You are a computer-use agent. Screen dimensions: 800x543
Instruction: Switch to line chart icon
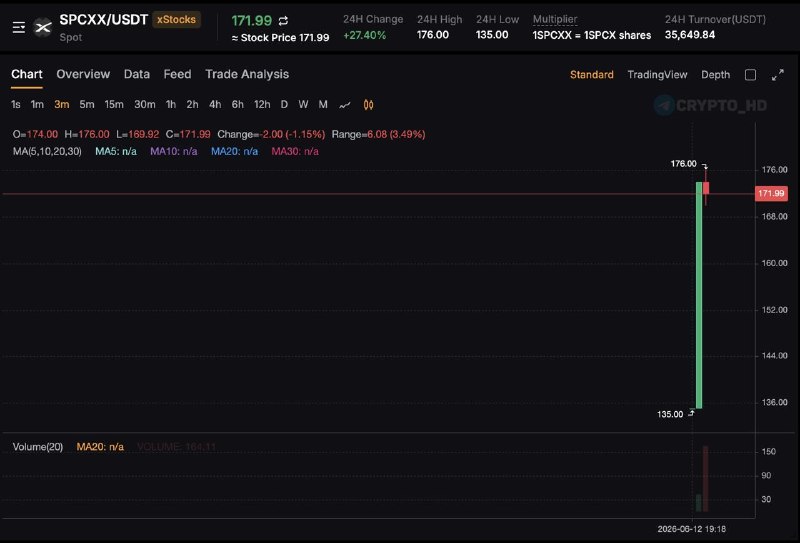[x=345, y=105]
